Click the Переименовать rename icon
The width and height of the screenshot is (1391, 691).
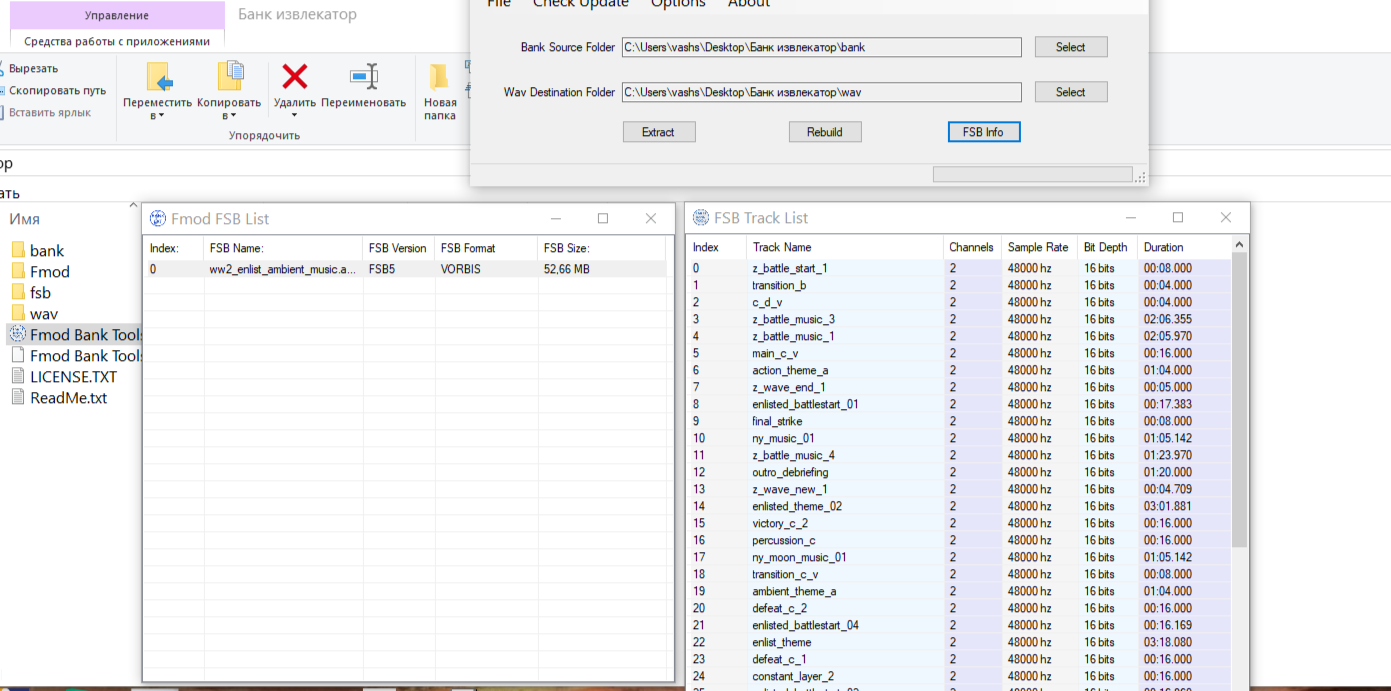coord(364,76)
